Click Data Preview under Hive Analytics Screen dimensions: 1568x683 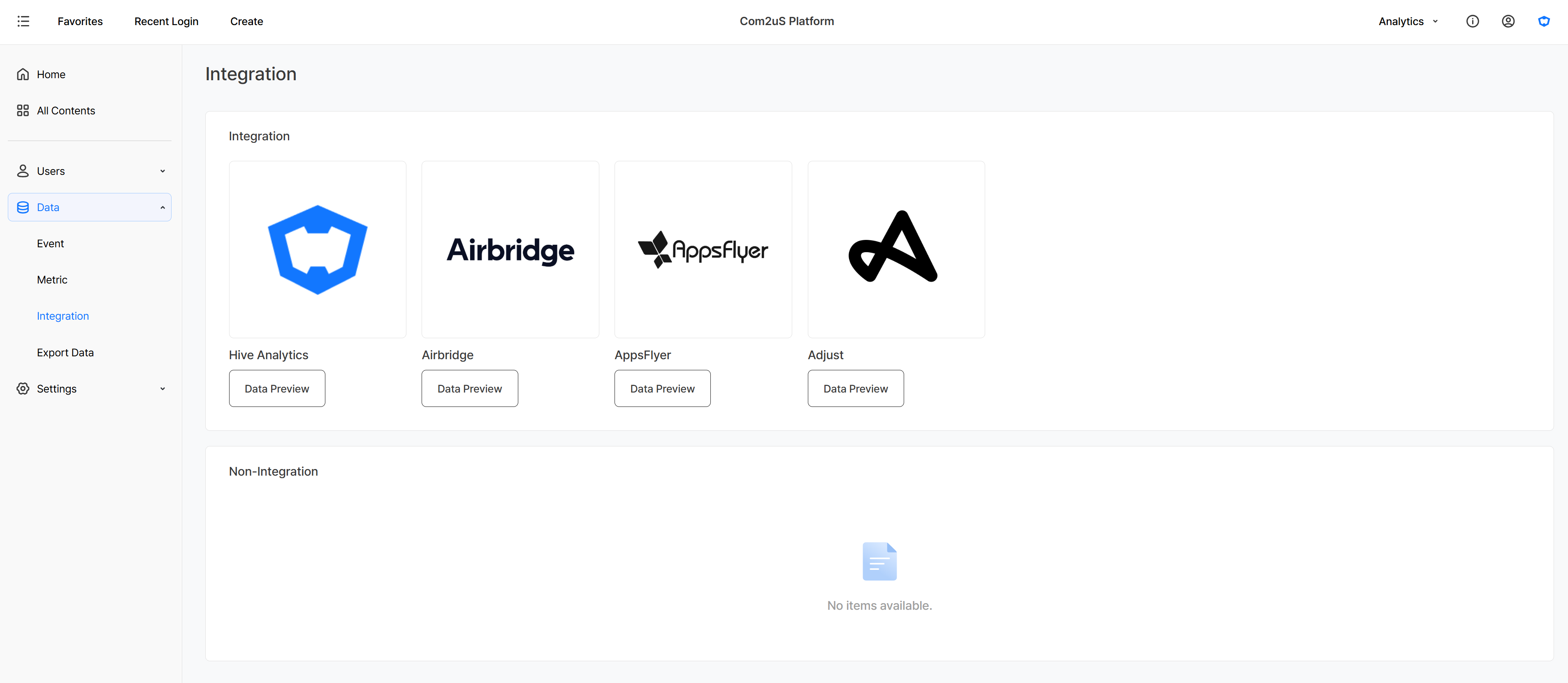click(x=277, y=388)
